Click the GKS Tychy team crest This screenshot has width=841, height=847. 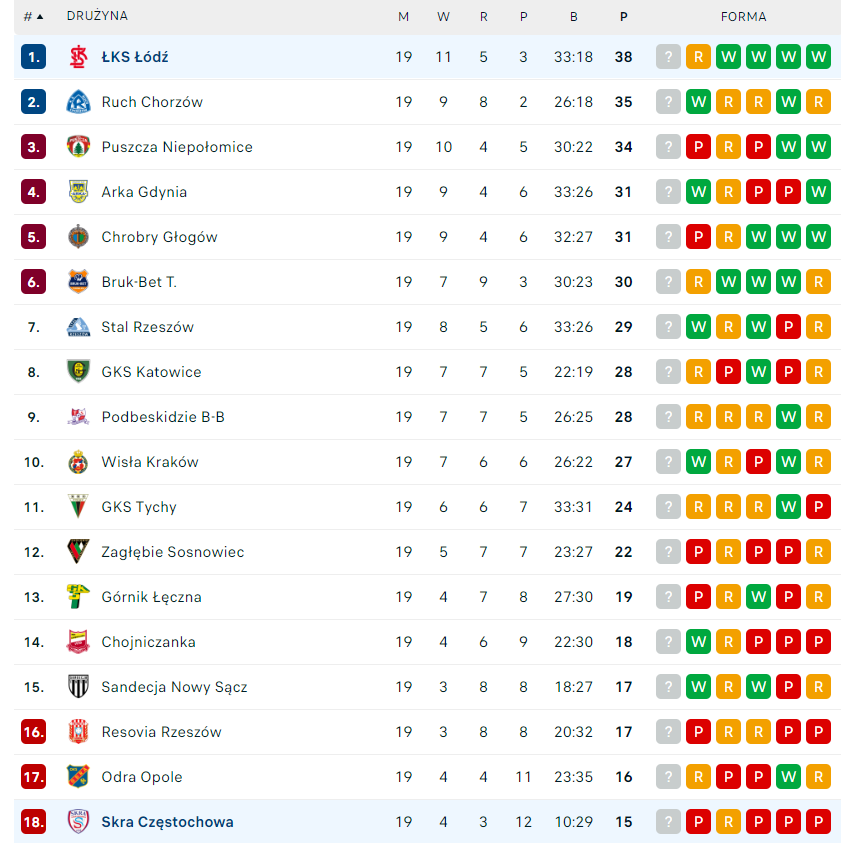click(78, 507)
